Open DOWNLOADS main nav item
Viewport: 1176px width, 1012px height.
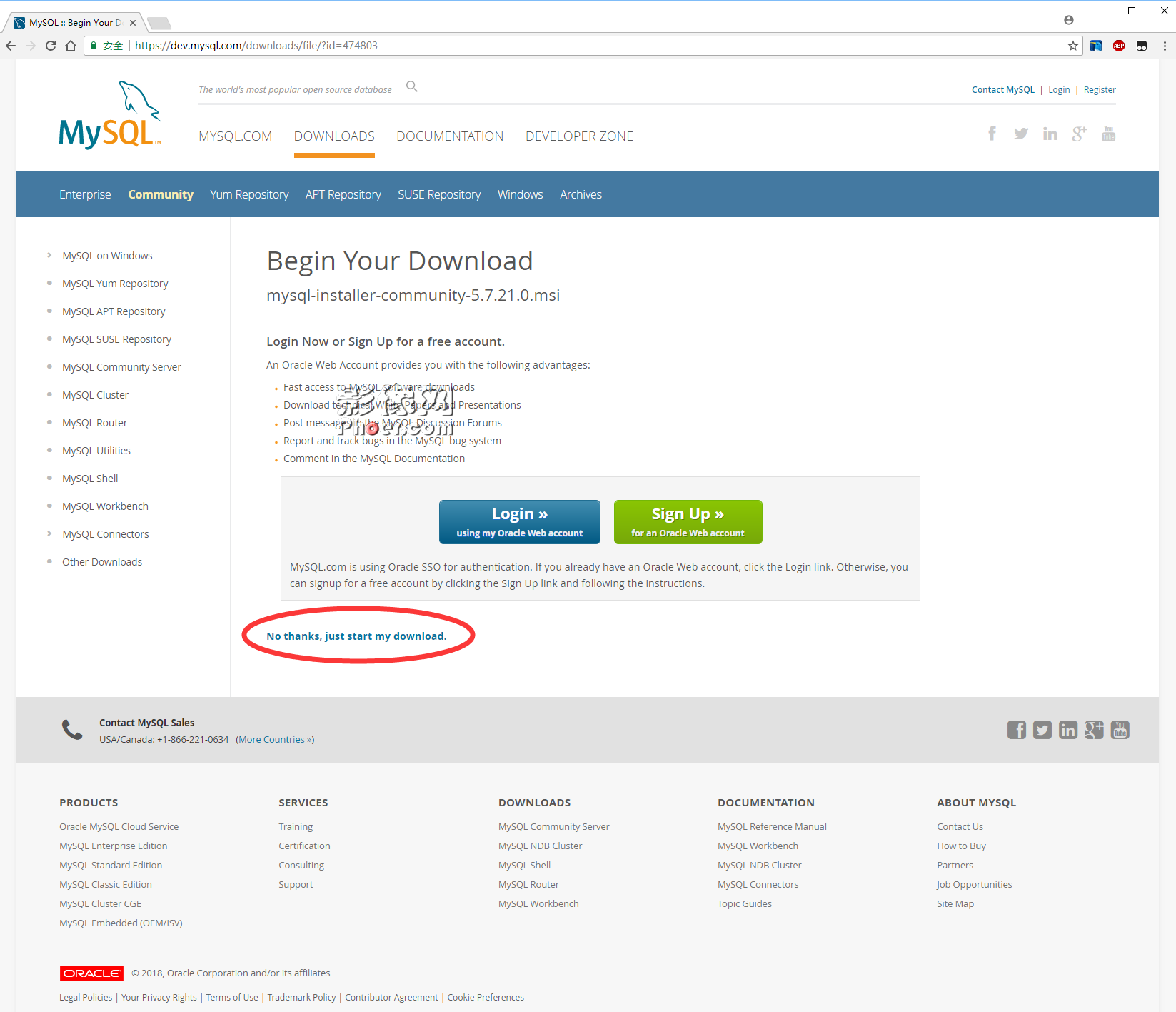pyautogui.click(x=334, y=136)
